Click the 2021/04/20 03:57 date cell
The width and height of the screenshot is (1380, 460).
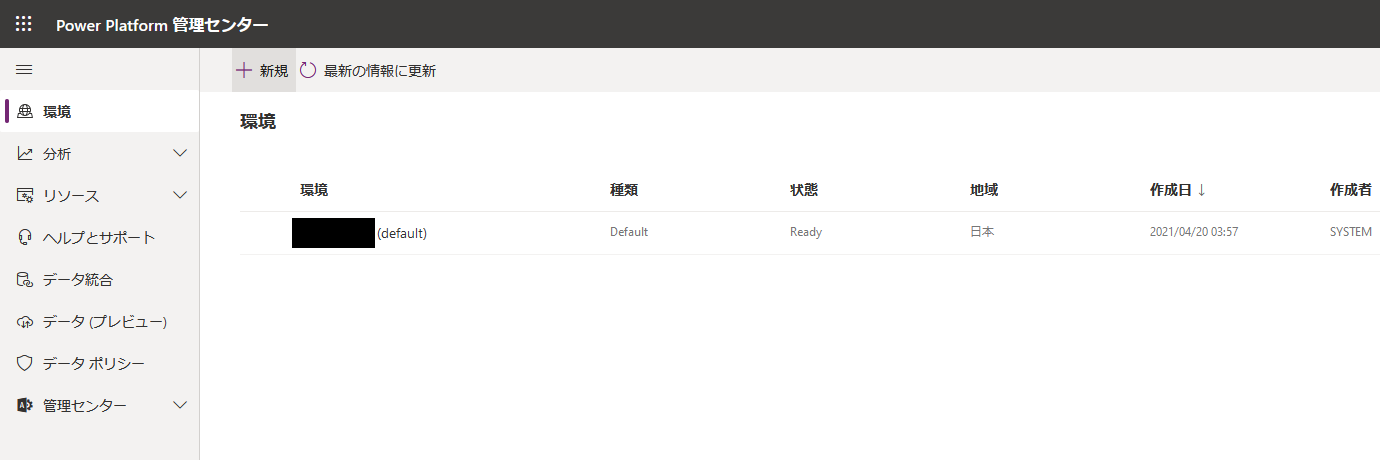click(x=1194, y=232)
